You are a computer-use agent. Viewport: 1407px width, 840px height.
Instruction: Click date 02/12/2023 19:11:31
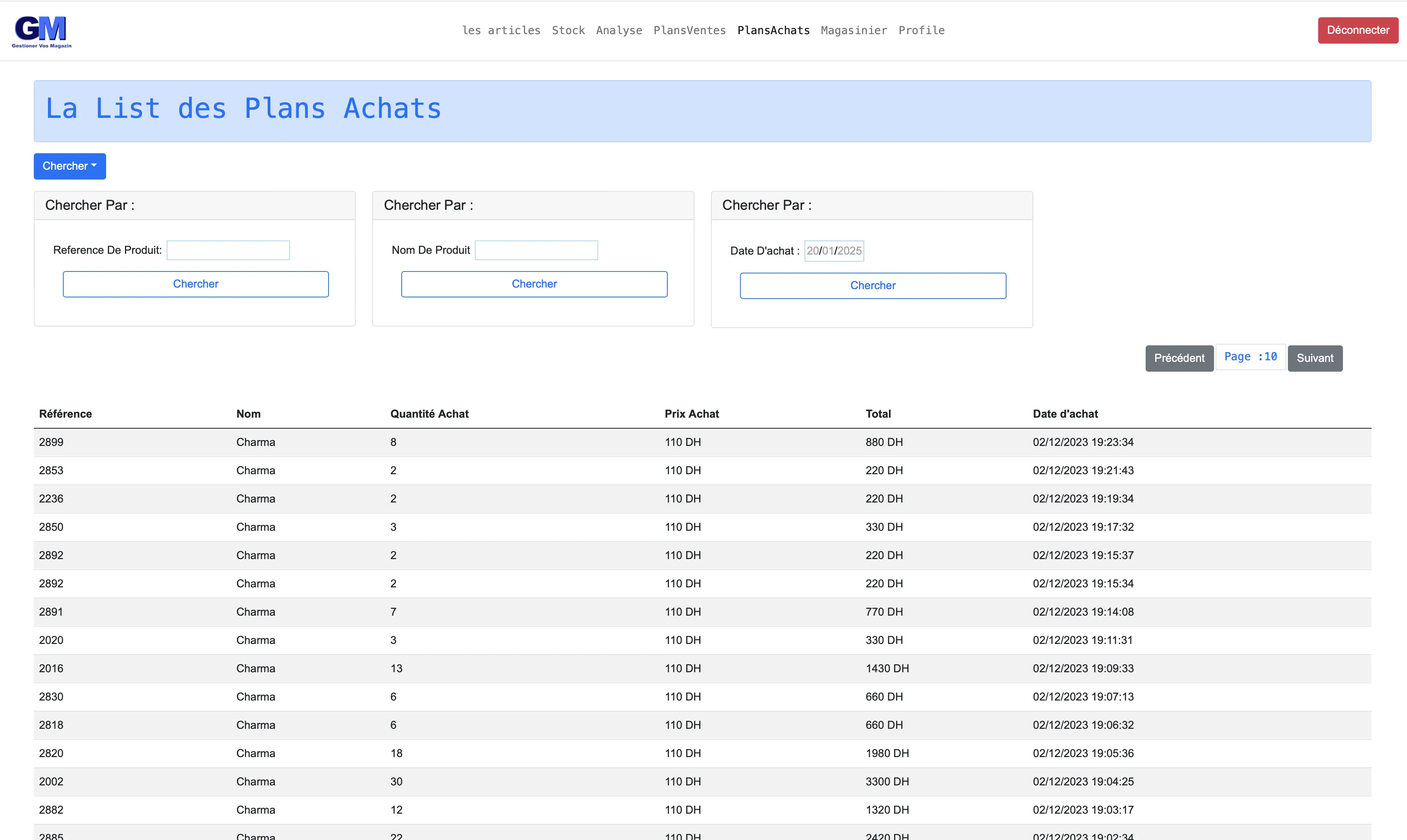(x=1083, y=640)
